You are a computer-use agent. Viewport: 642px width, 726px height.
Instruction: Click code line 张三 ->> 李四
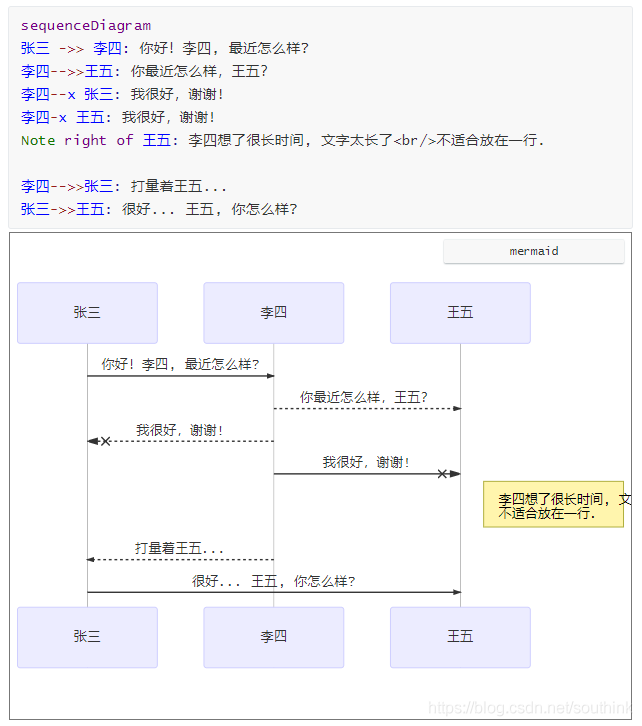point(165,48)
